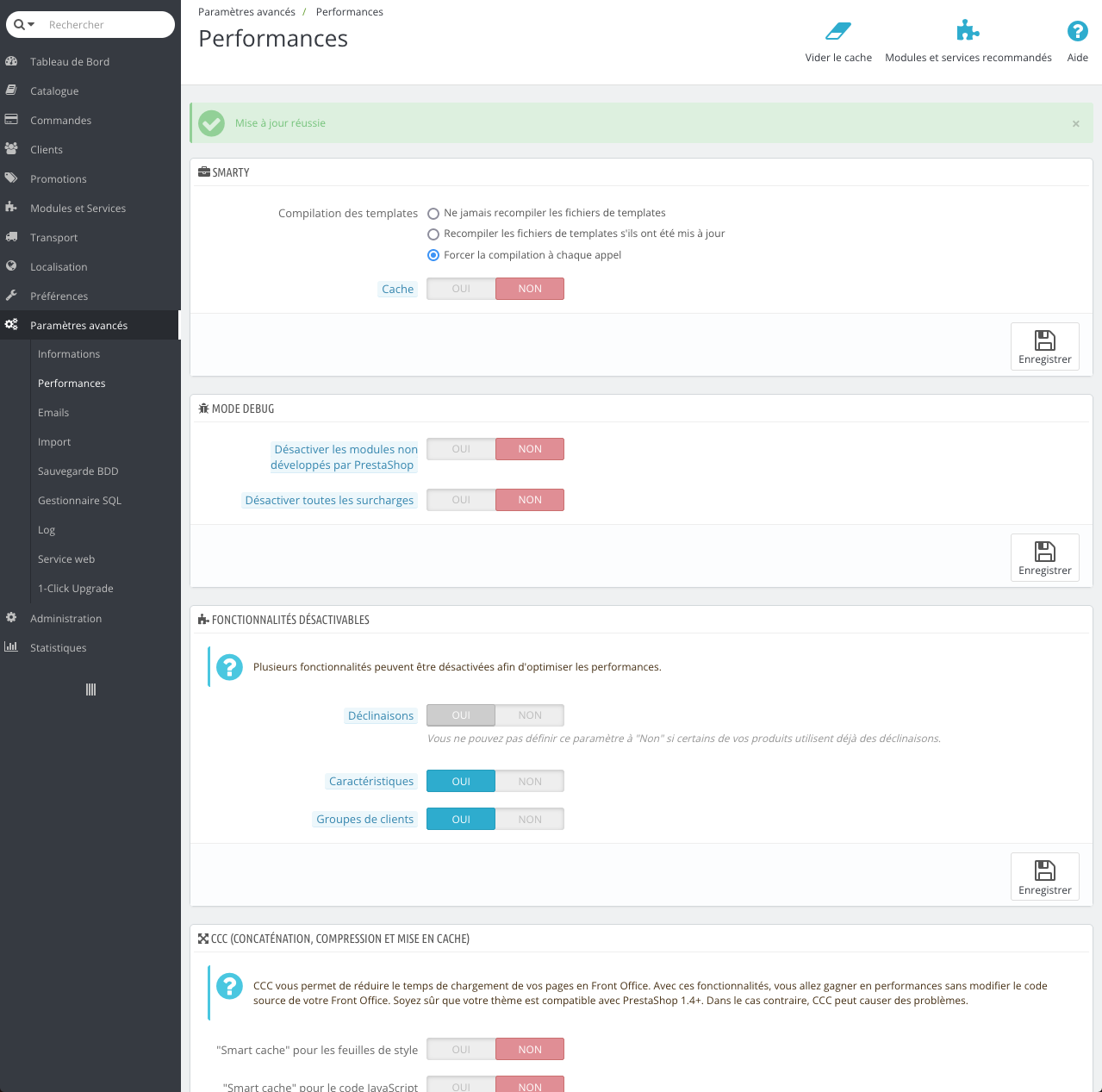Click Paramètres avancés breadcrumb link
Image resolution: width=1102 pixels, height=1092 pixels.
coord(246,12)
